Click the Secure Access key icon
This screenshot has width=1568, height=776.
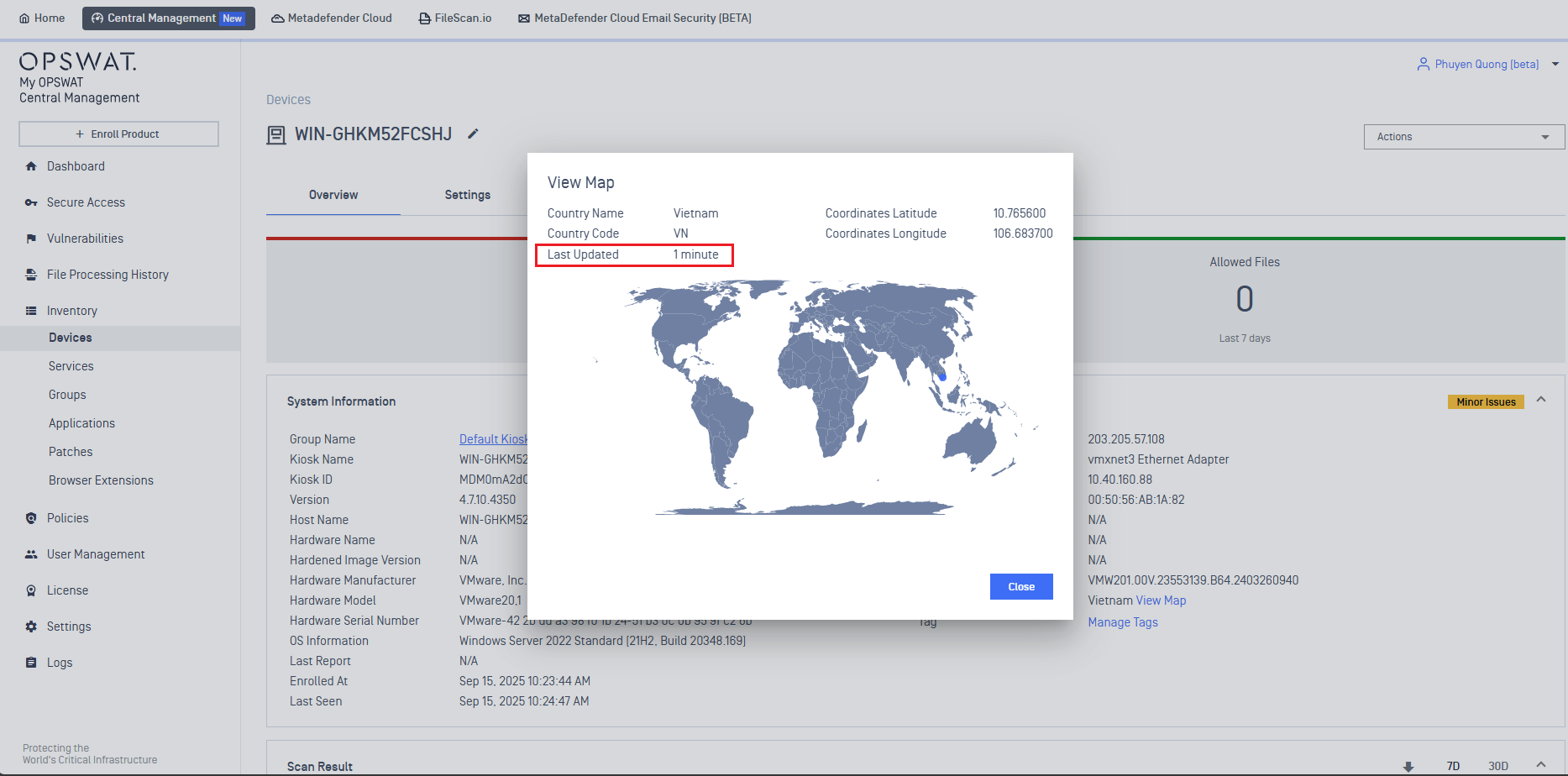pos(31,202)
